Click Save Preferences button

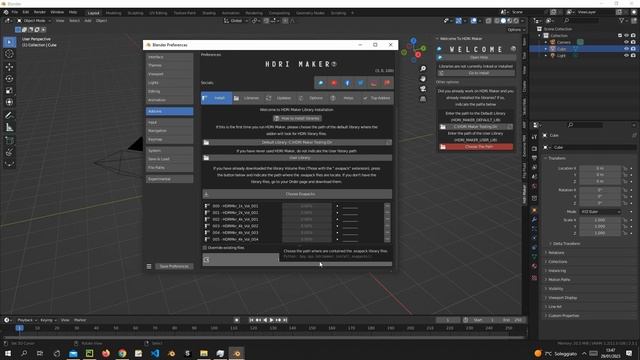(x=174, y=266)
